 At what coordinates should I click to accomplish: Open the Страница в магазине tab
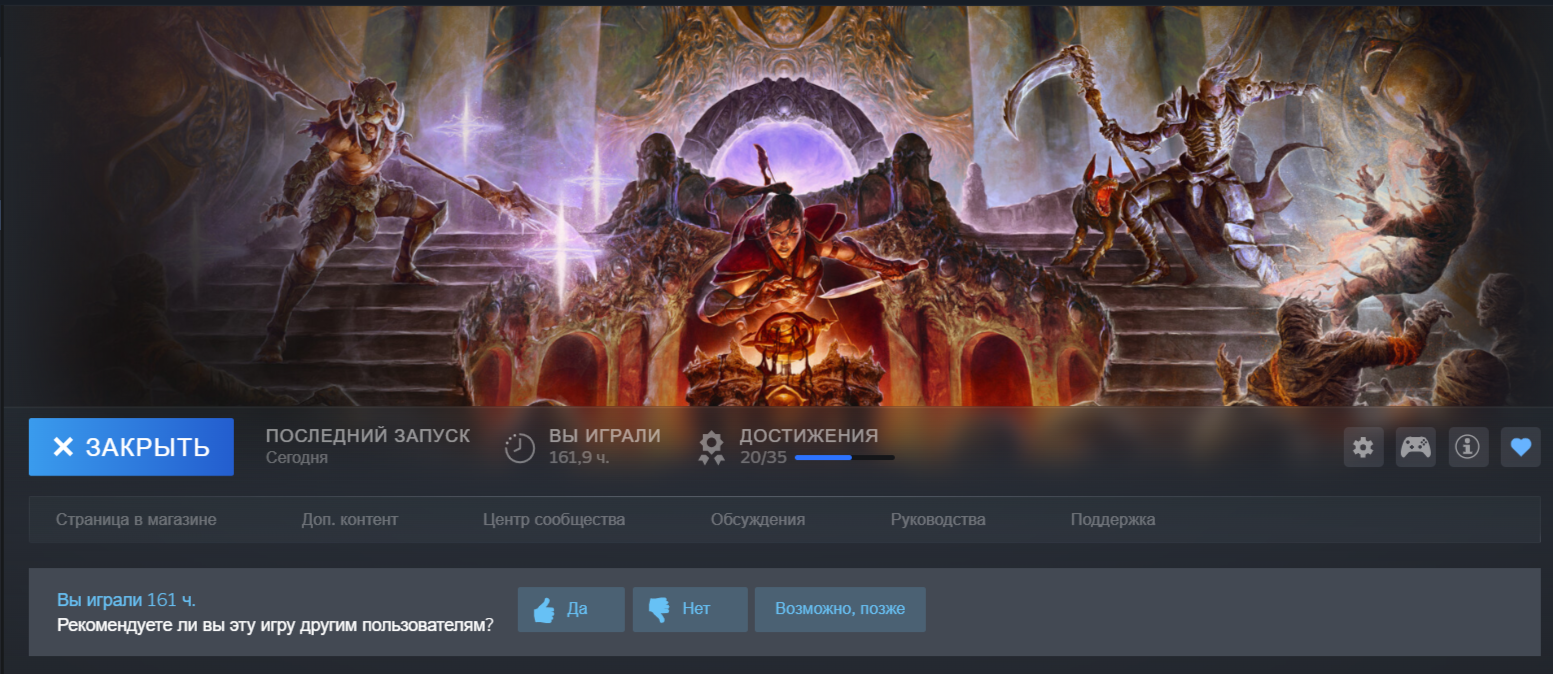pos(136,520)
